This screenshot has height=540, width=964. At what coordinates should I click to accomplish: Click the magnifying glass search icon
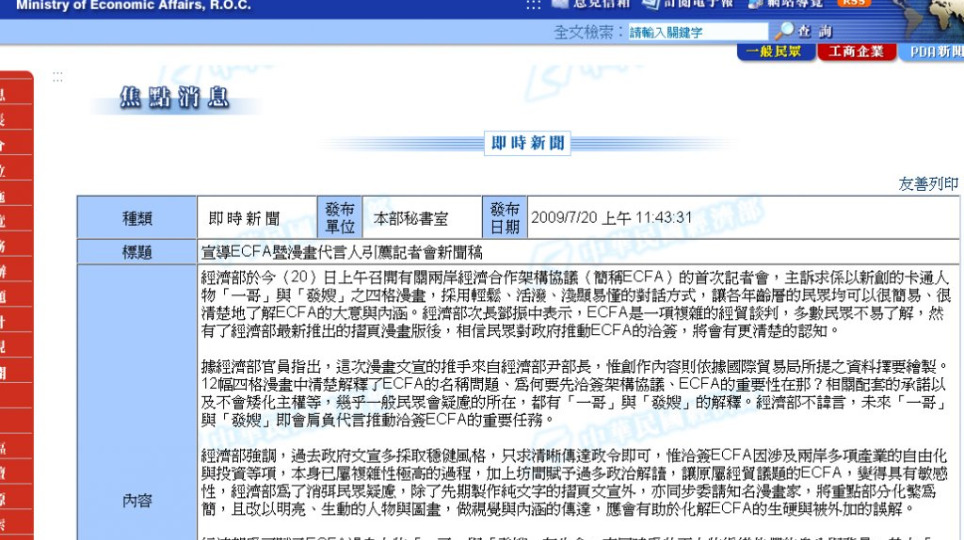pos(784,32)
